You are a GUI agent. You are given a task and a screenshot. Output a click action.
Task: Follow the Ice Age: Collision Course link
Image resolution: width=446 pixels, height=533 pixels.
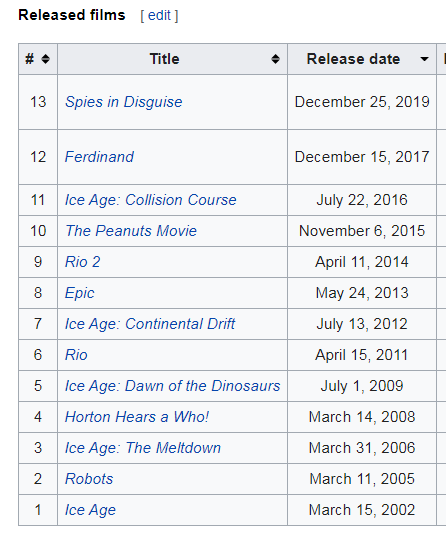coord(151,200)
